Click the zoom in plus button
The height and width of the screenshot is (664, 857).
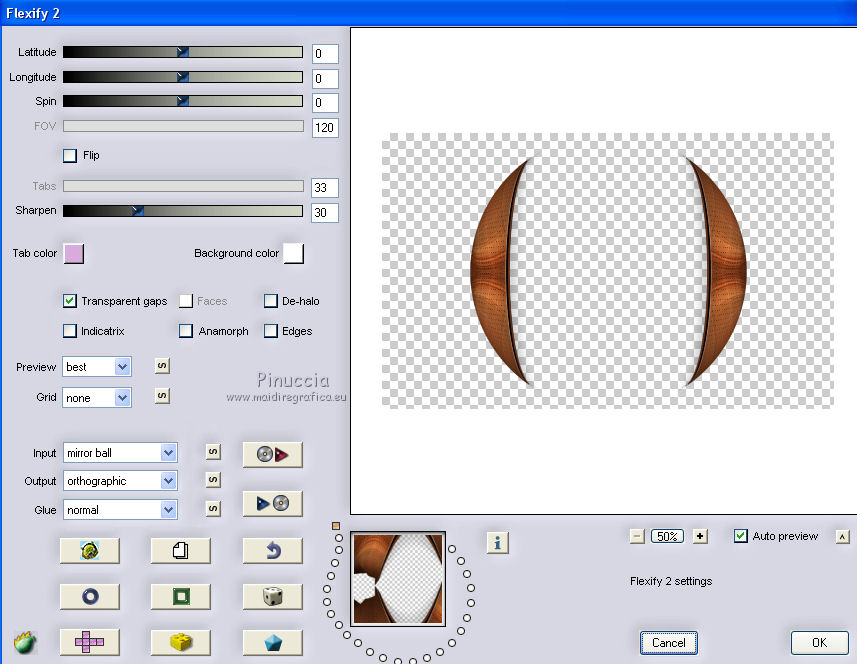(x=700, y=536)
